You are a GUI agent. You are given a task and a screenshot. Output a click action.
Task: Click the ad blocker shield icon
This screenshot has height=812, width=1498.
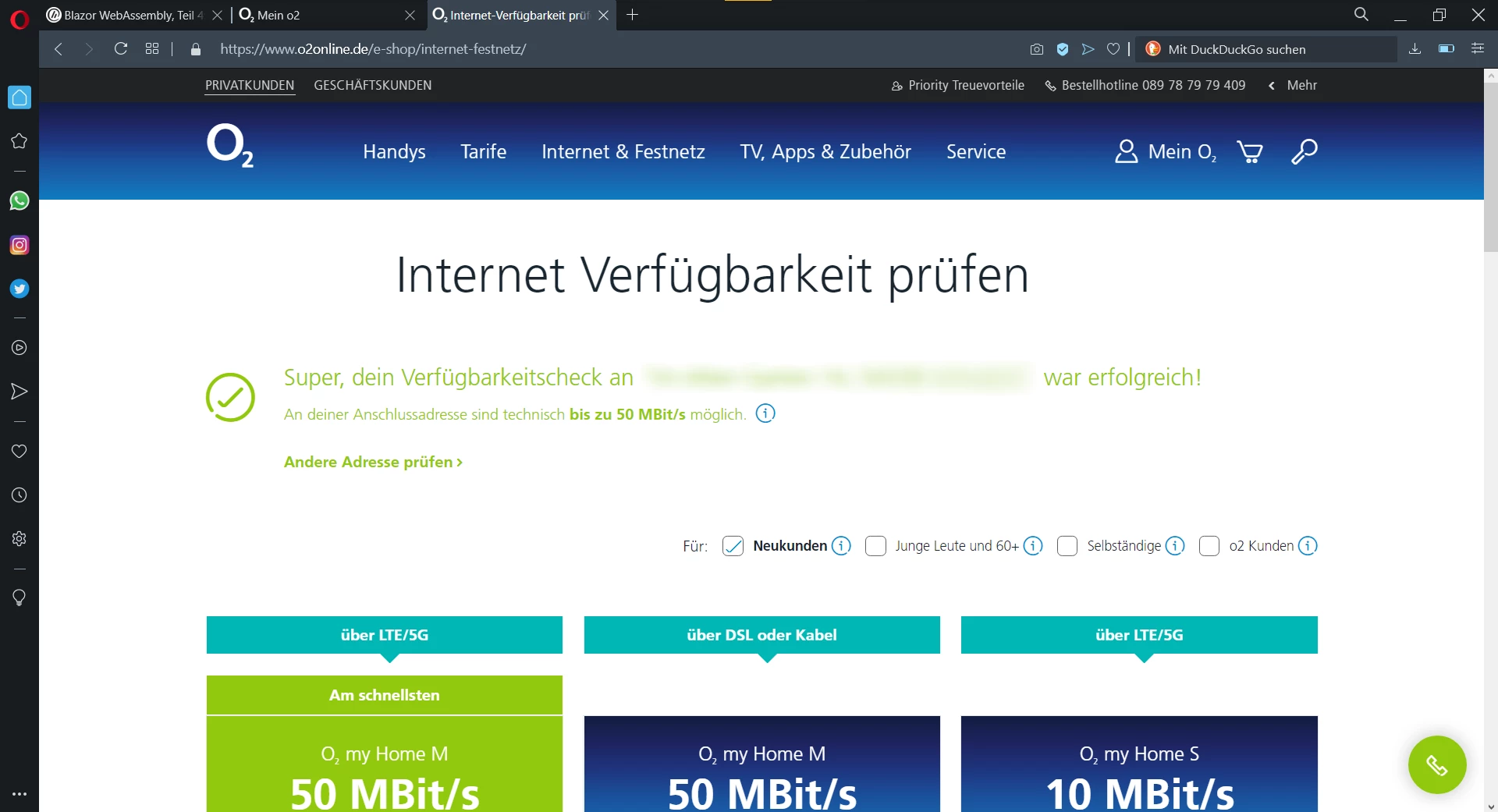(1063, 49)
